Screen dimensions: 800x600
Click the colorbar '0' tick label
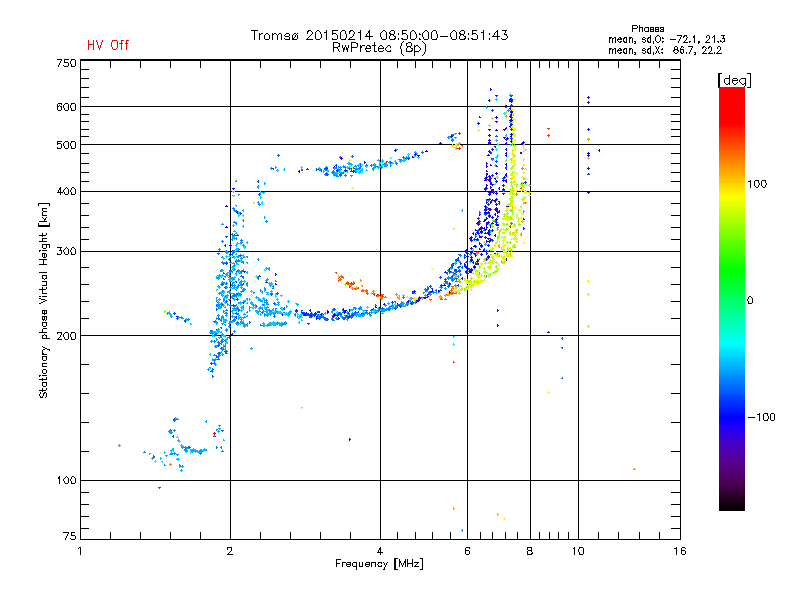click(750, 300)
